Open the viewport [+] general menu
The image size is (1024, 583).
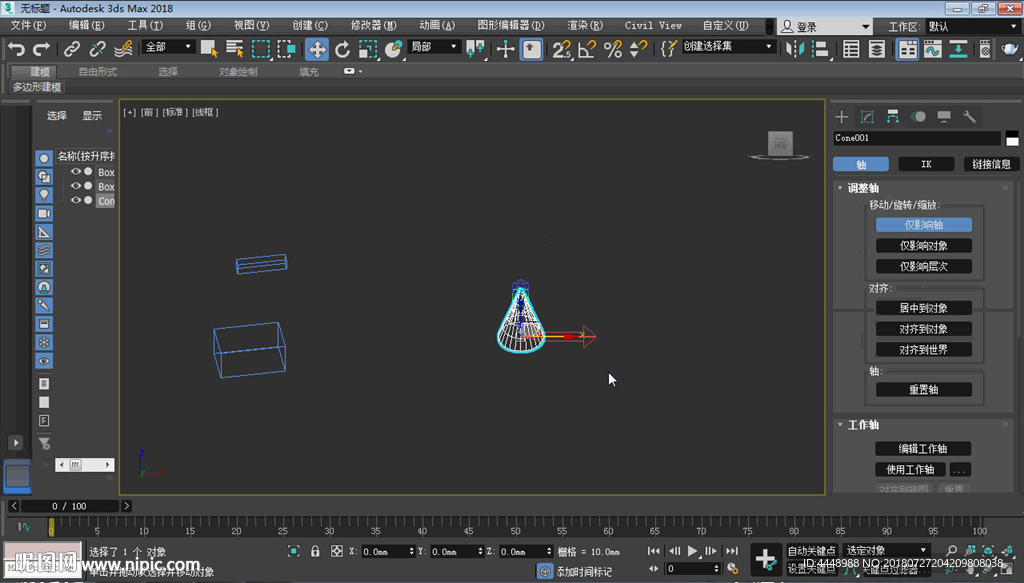[x=130, y=112]
